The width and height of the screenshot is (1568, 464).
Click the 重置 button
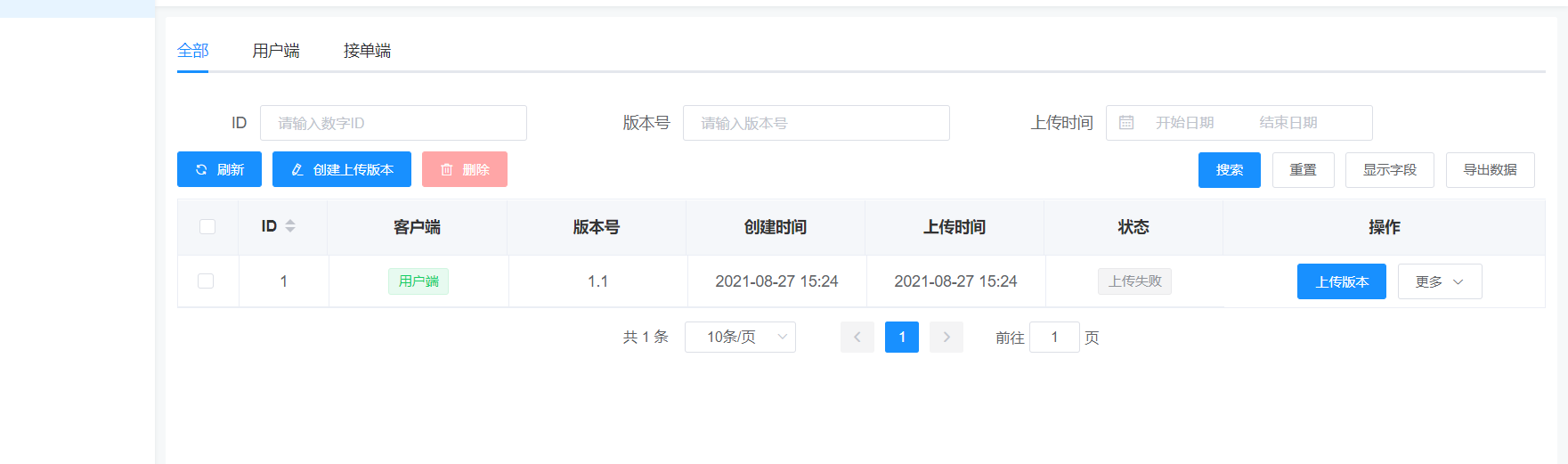[1304, 170]
